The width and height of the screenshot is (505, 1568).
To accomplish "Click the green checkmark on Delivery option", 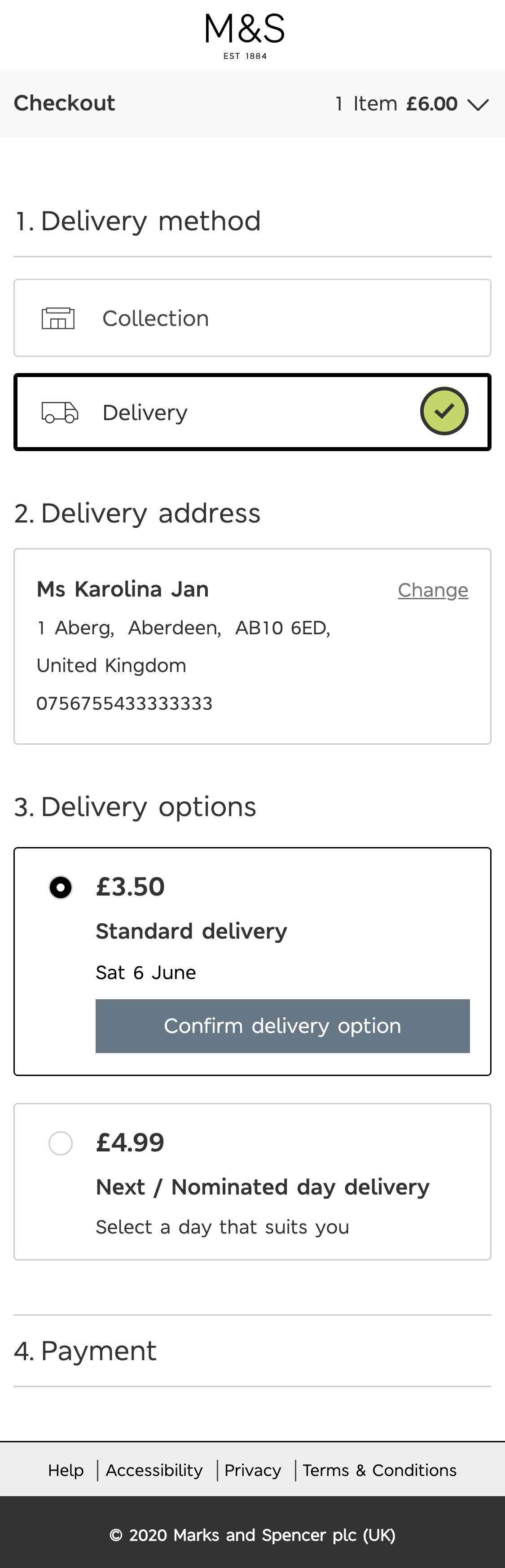I will [444, 410].
